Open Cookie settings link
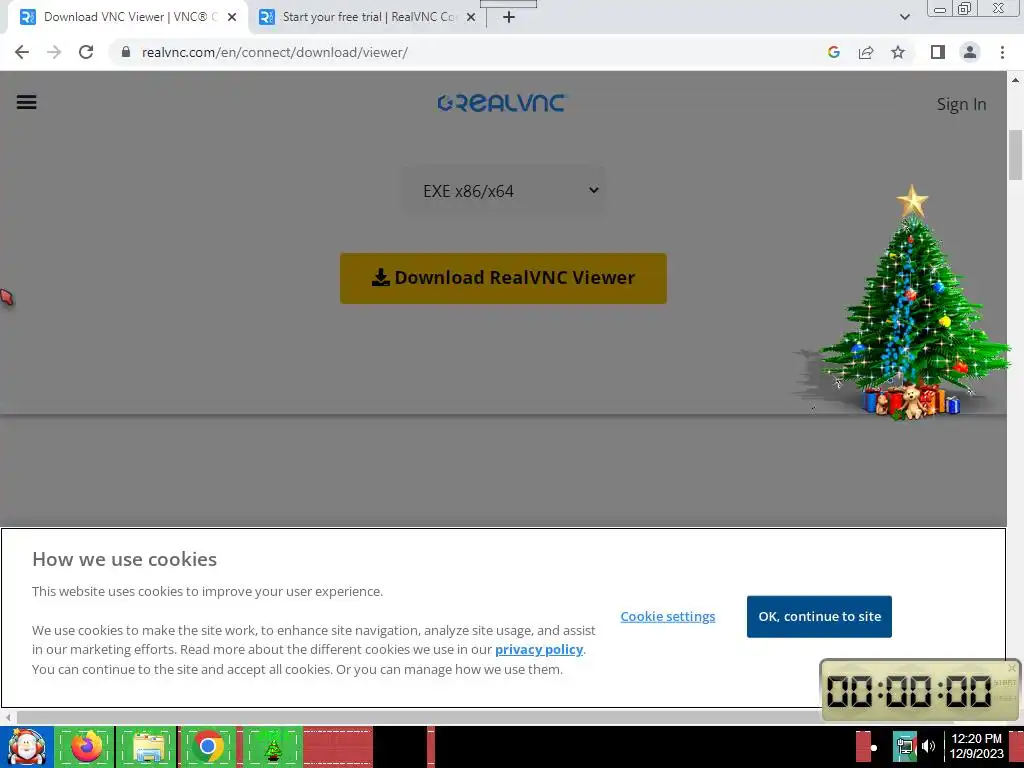 (667, 616)
